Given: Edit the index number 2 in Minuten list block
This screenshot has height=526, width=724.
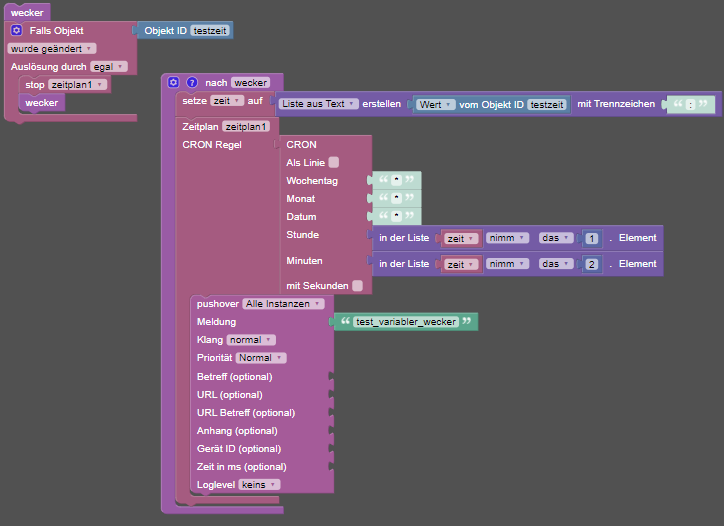Looking at the screenshot, I should click(x=591, y=264).
